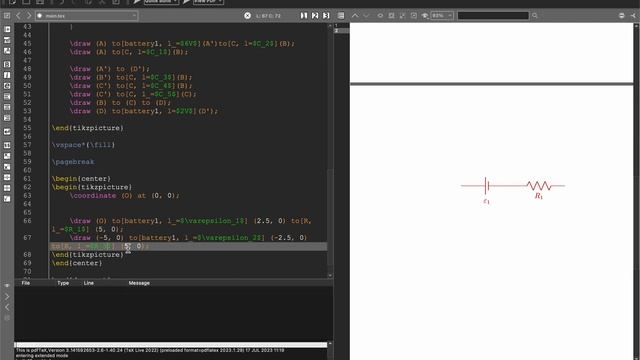Open the PDF zoom percentage dropdown
The image size is (640, 360).
(442, 16)
